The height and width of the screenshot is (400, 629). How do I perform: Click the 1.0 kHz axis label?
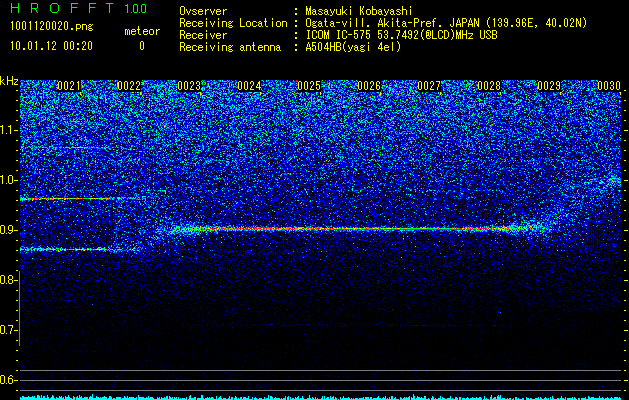[x=8, y=180]
